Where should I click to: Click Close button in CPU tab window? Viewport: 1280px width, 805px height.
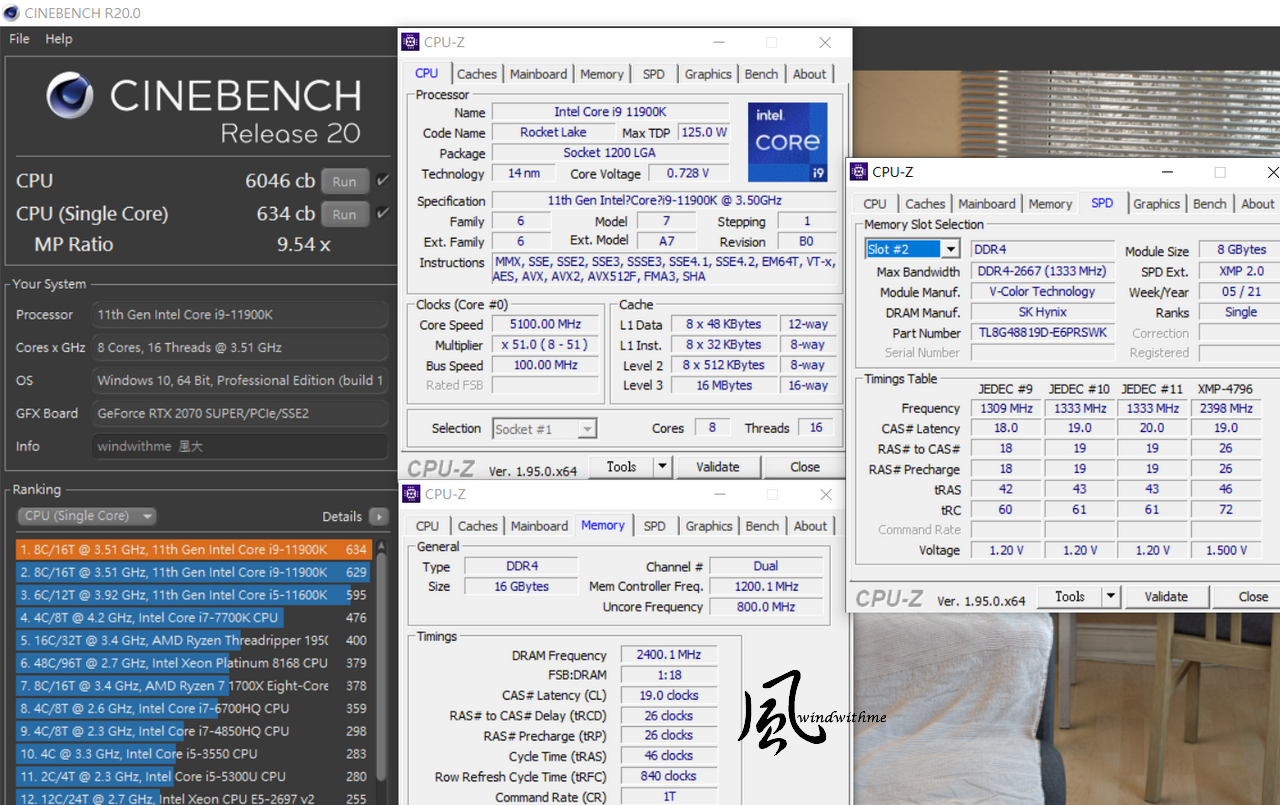(x=805, y=467)
